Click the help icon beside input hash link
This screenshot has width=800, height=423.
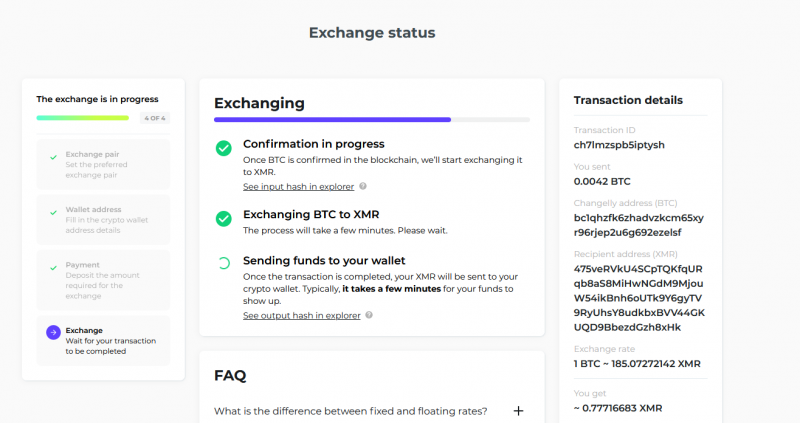[363, 186]
